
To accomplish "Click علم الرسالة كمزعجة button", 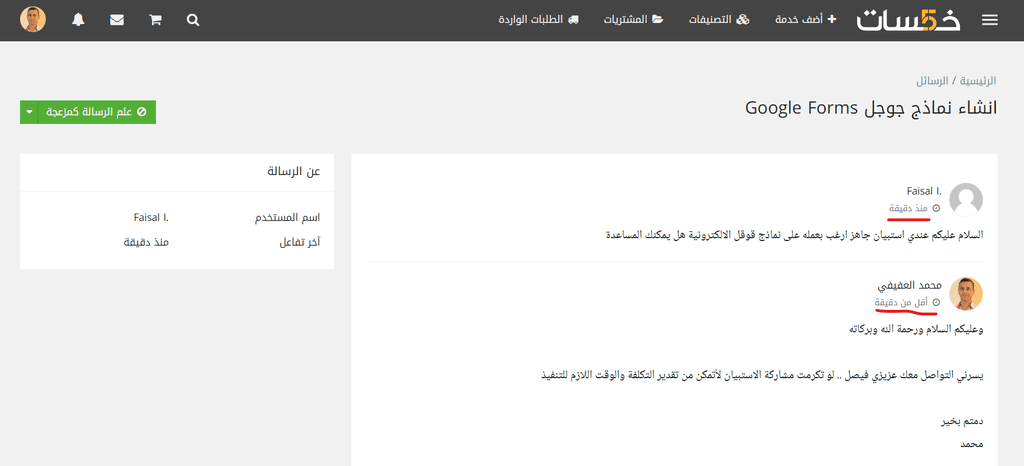I will tap(97, 112).
